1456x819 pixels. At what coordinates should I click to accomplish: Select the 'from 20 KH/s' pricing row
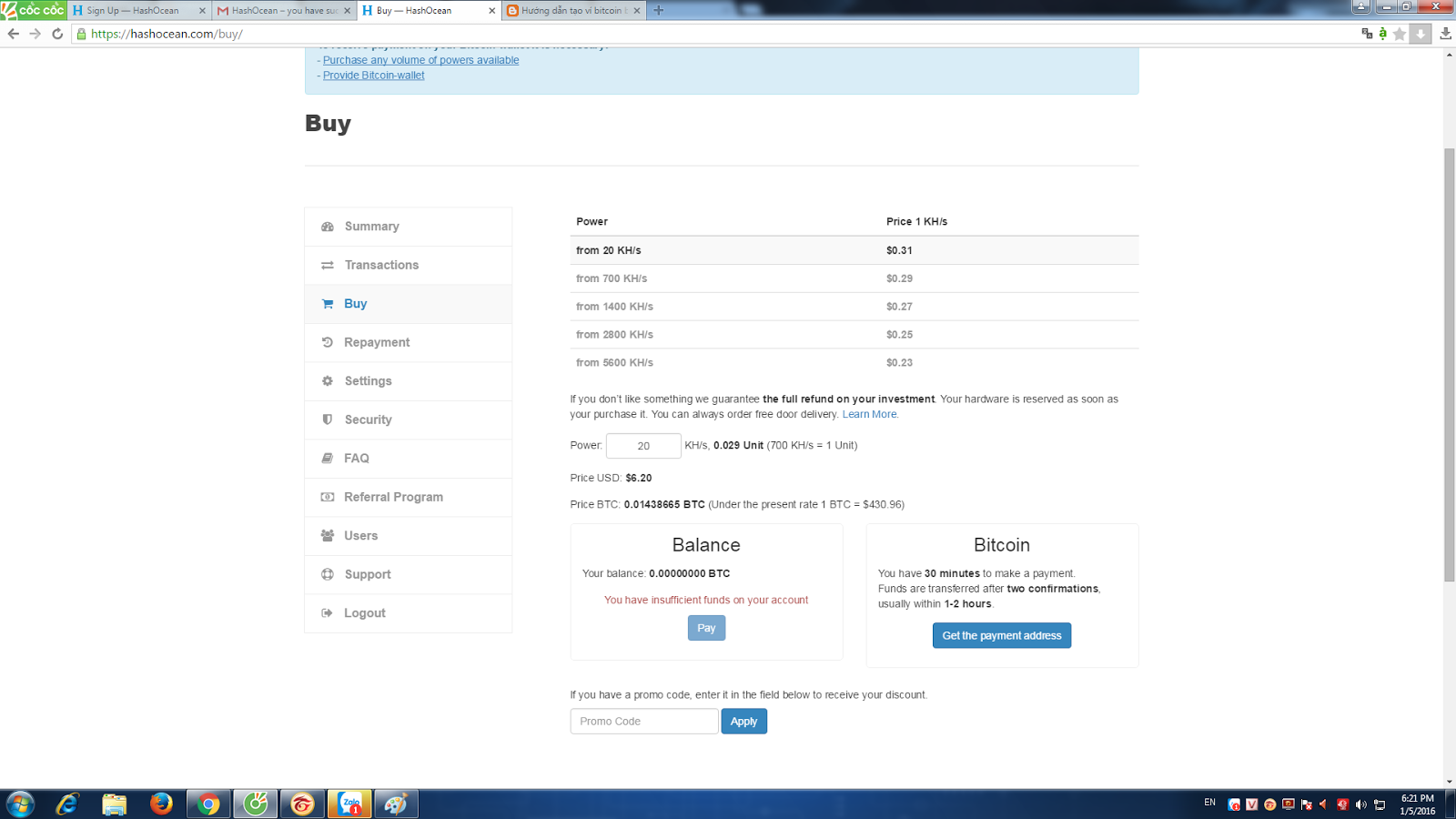(854, 250)
